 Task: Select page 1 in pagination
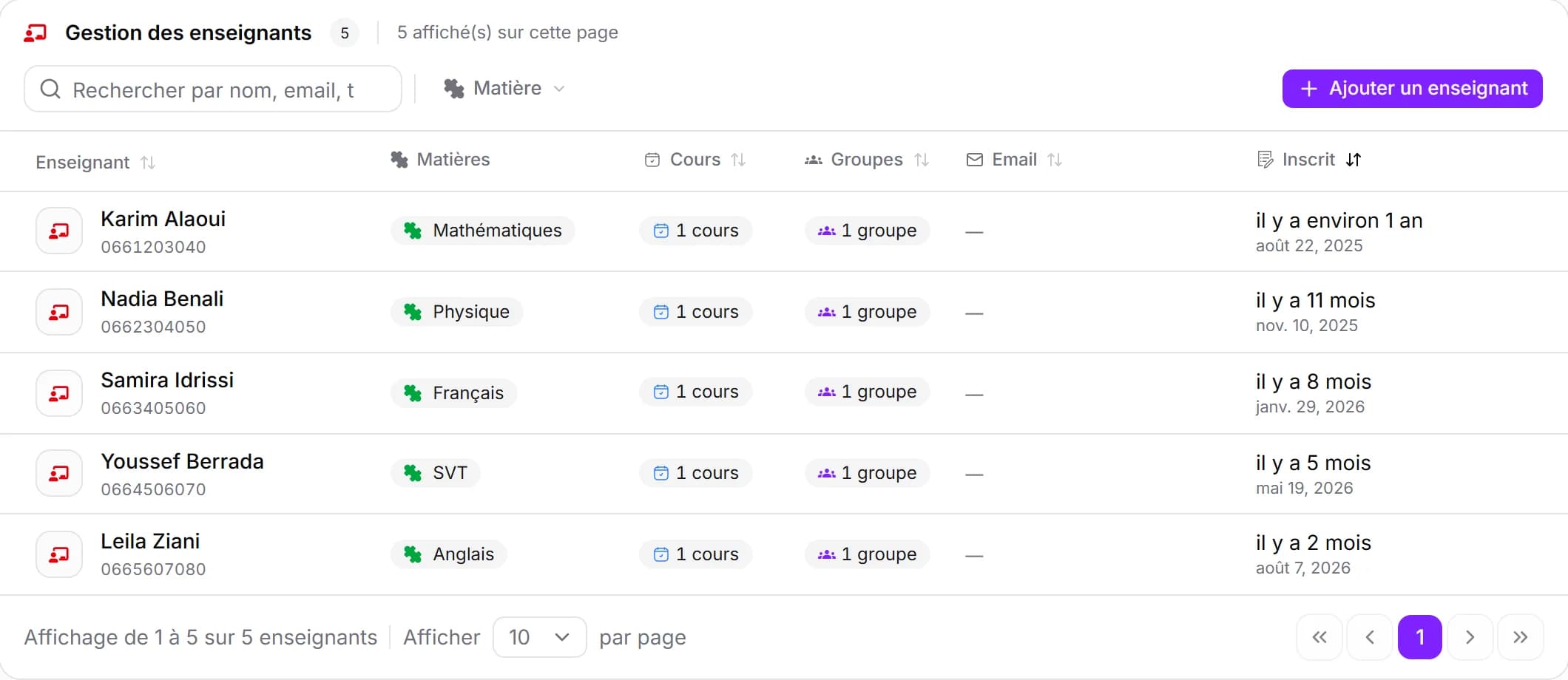tap(1420, 637)
